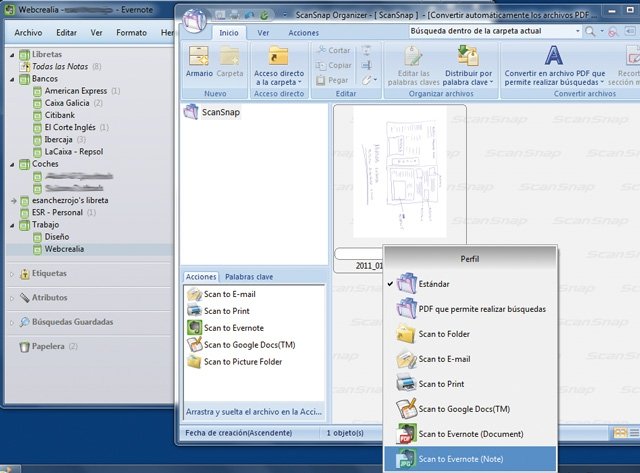
Task: Click the Scan to E-mail action
Action: tap(222, 294)
